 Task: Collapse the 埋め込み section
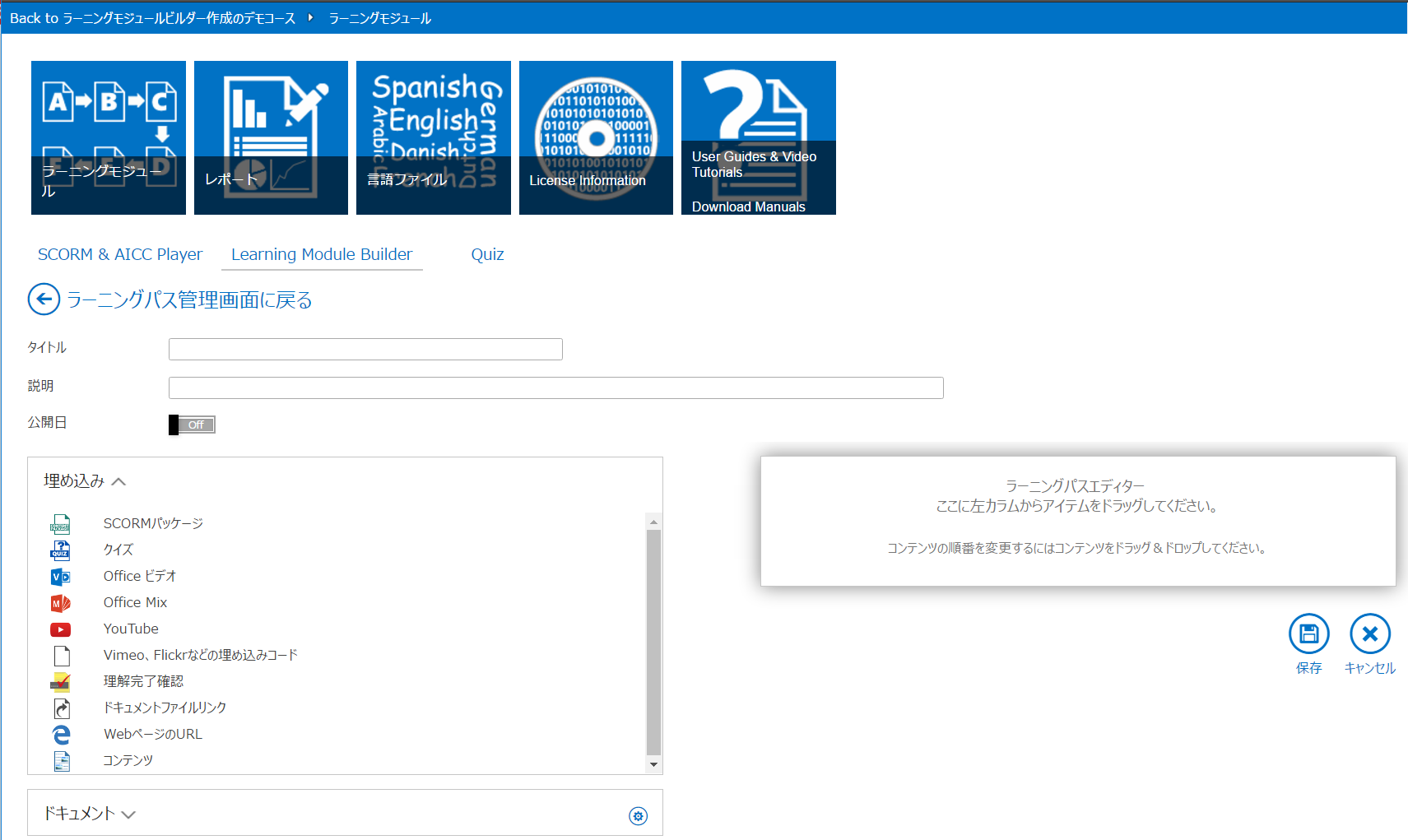click(118, 481)
